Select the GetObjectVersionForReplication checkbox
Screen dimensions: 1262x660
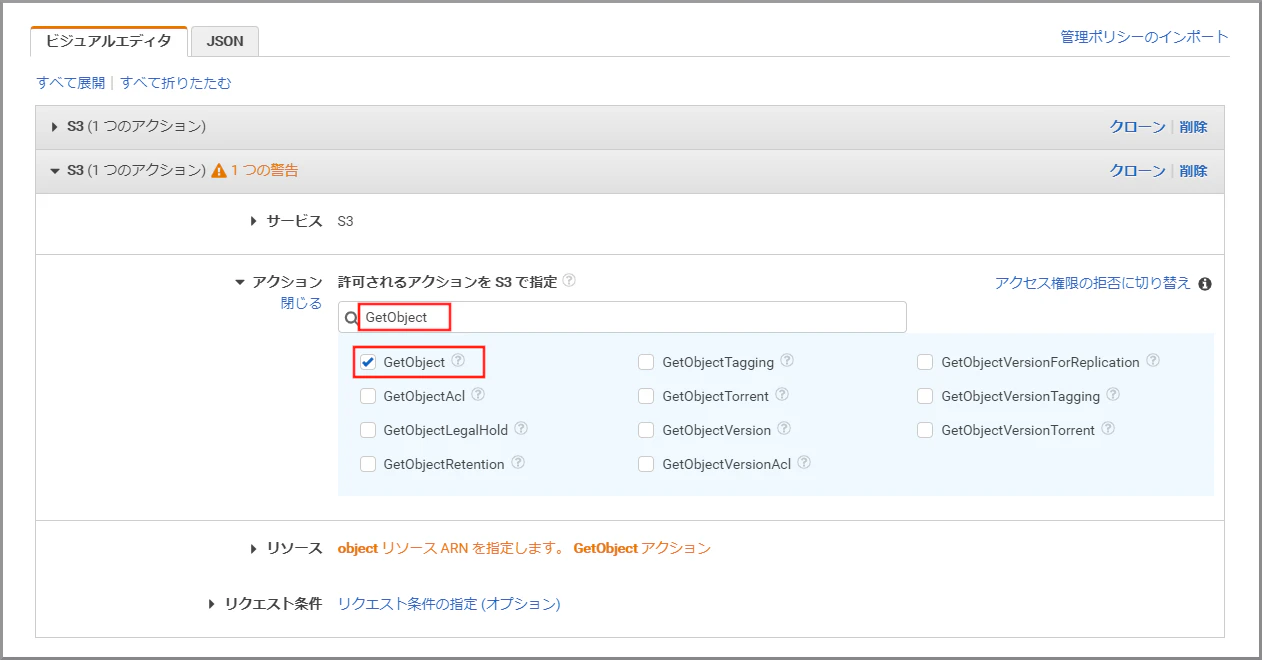pos(926,362)
